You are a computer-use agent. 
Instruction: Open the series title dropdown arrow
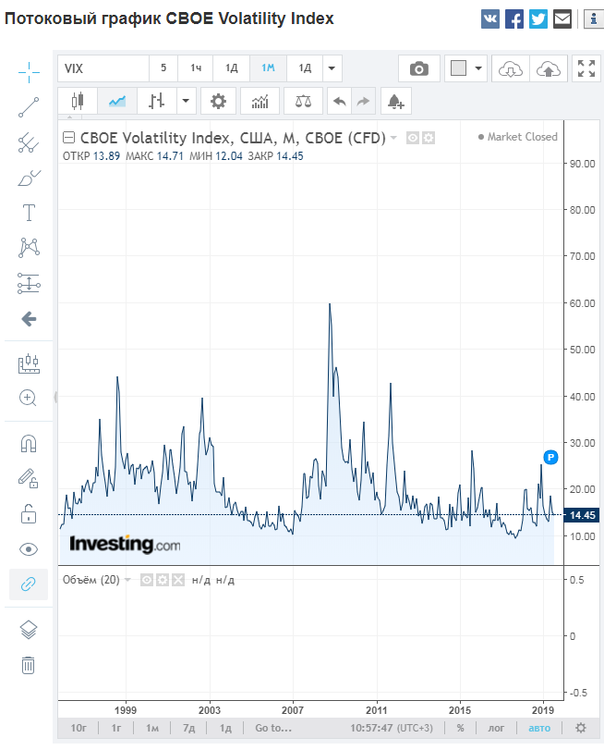coord(394,138)
